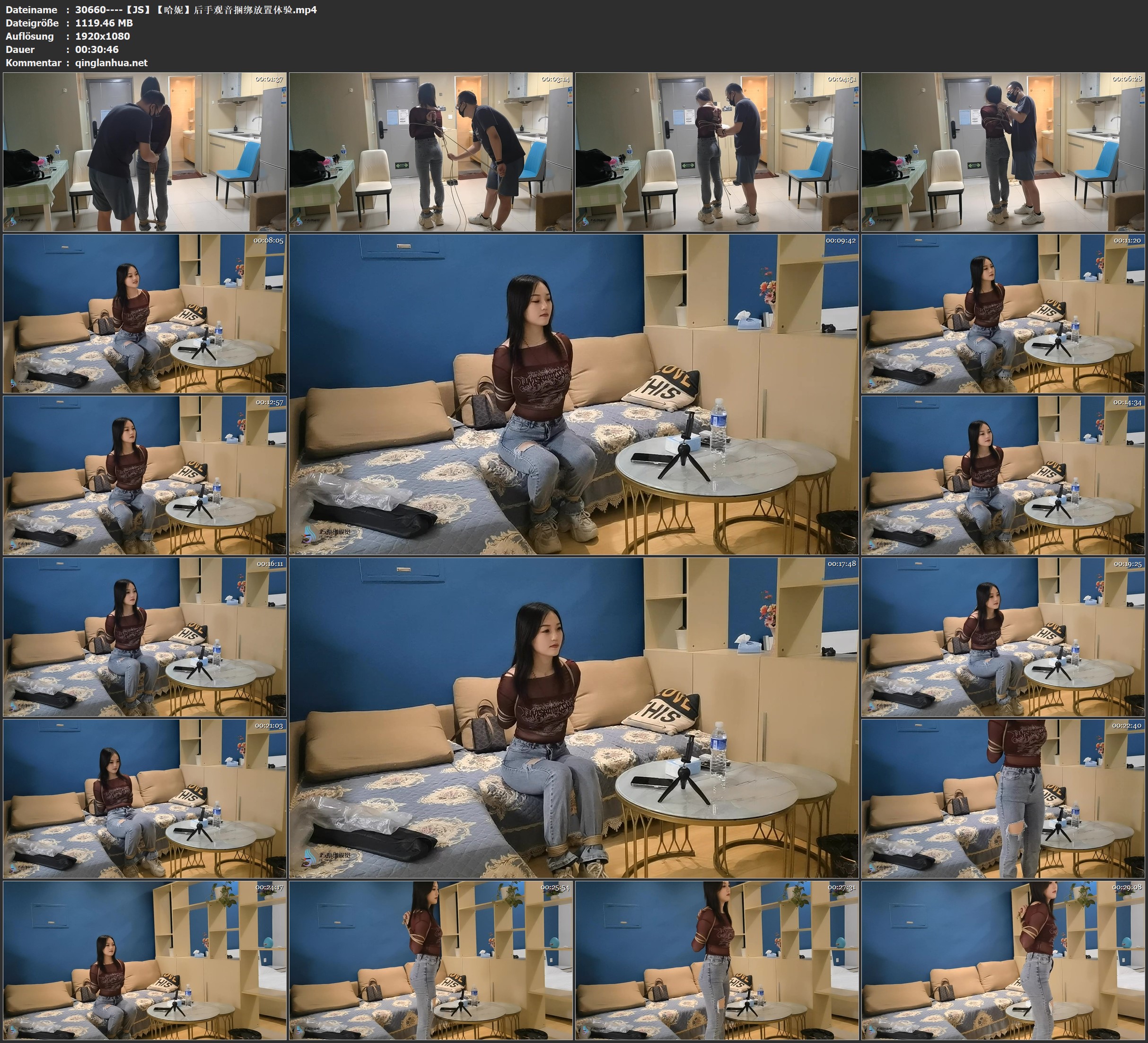This screenshot has width=1148, height=1043.
Task: Click the thumbnail timestamped 00:24:17
Action: click(x=145, y=960)
